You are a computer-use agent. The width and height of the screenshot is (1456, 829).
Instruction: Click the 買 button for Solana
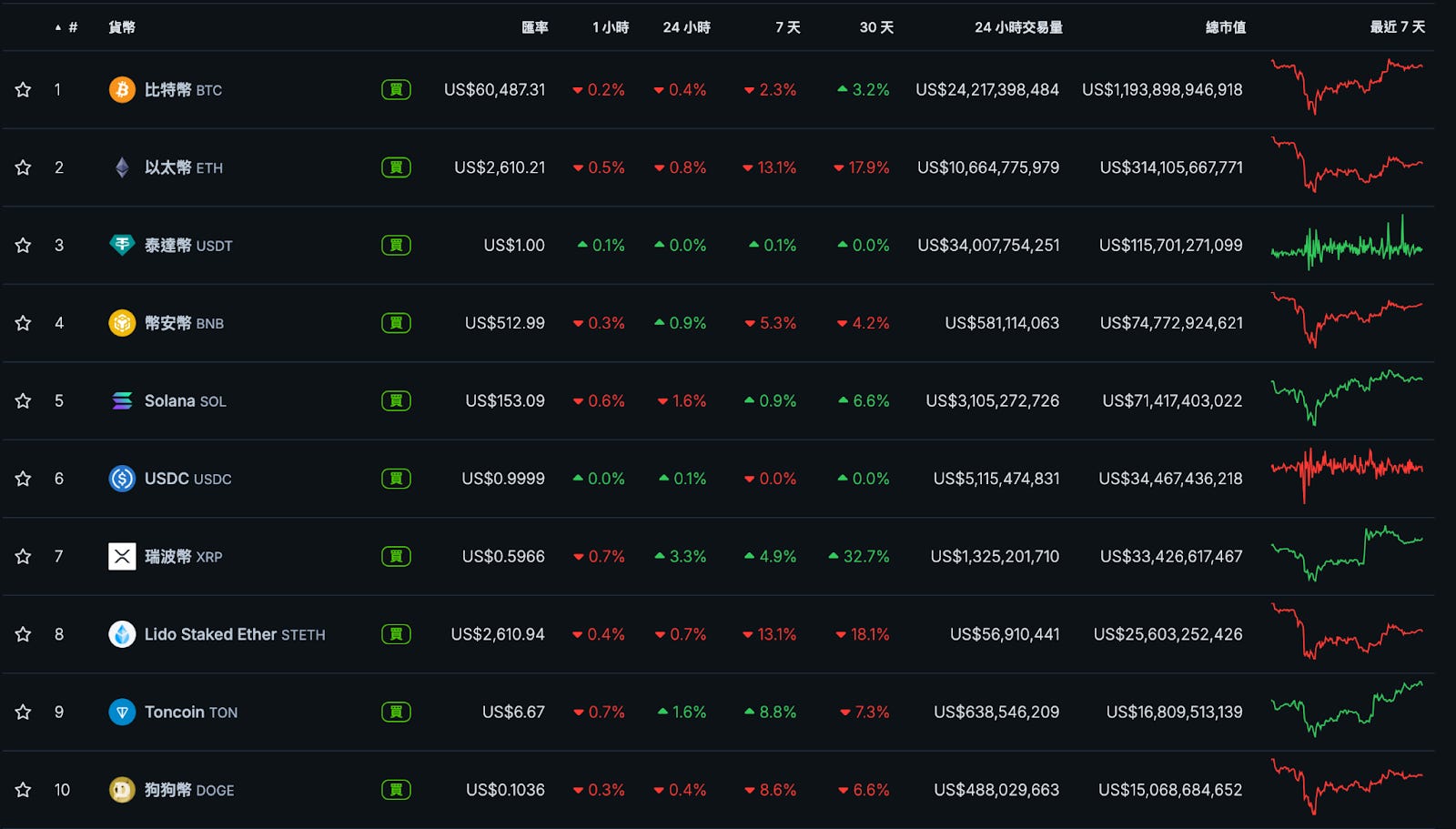point(396,400)
